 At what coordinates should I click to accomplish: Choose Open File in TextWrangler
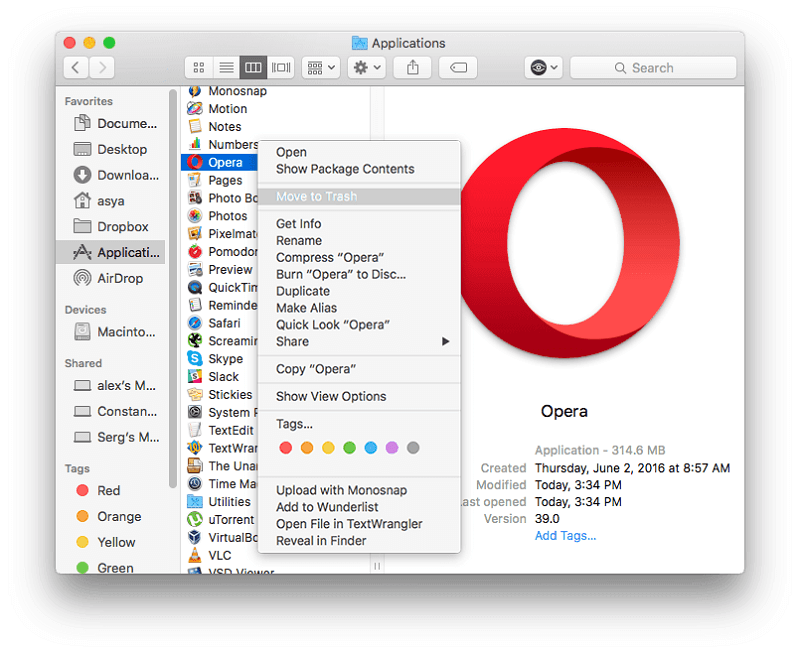click(x=359, y=524)
